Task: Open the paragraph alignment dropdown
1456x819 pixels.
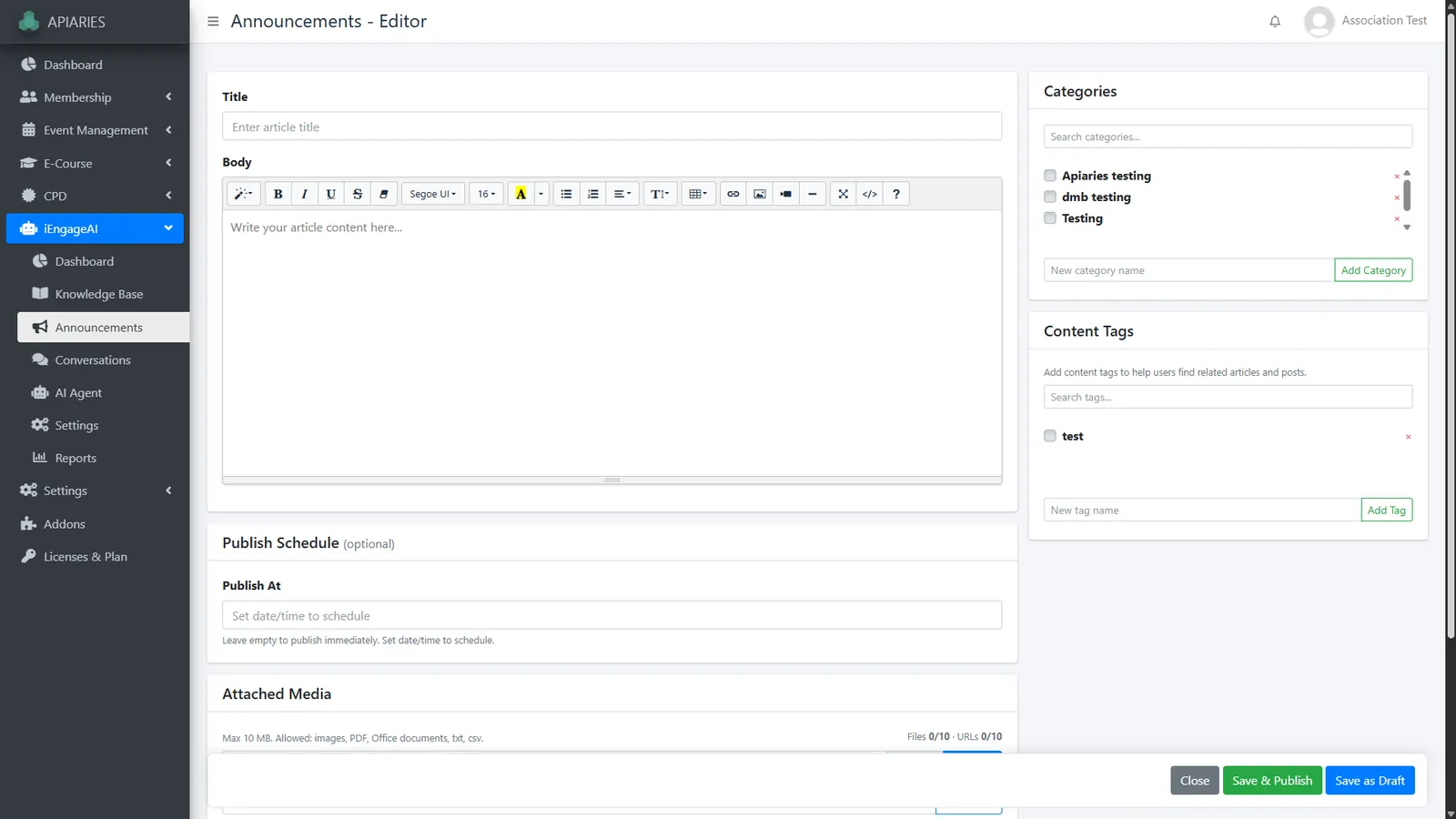Action: click(622, 194)
